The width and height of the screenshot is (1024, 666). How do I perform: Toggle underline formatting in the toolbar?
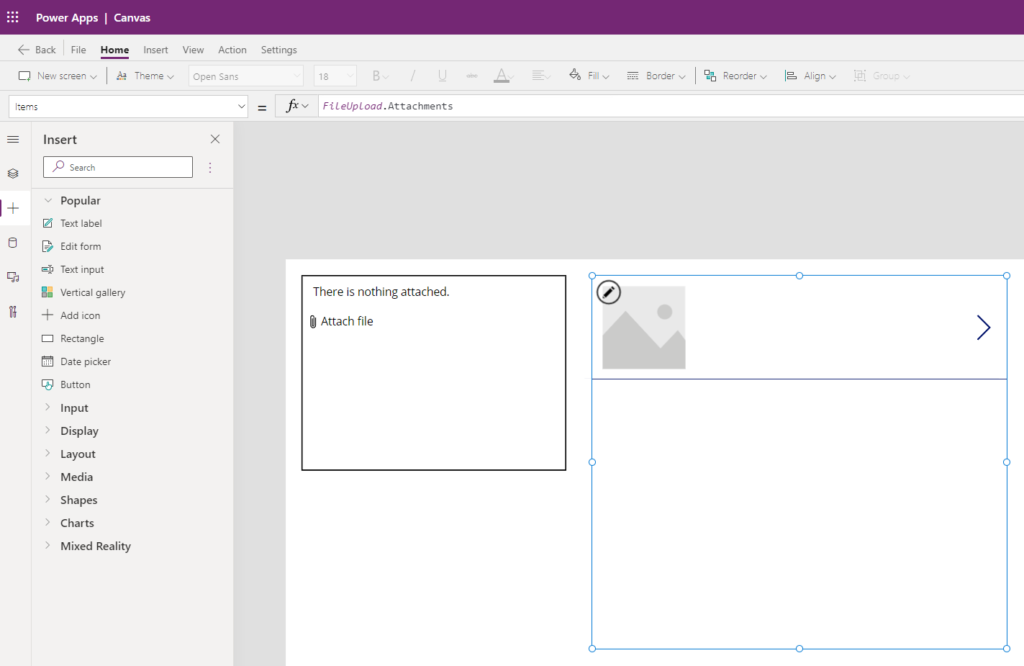441,75
